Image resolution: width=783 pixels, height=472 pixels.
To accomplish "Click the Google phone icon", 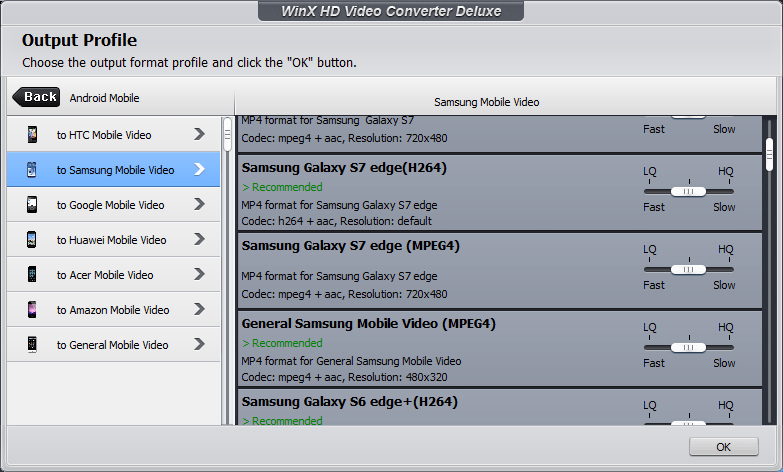I will point(32,204).
